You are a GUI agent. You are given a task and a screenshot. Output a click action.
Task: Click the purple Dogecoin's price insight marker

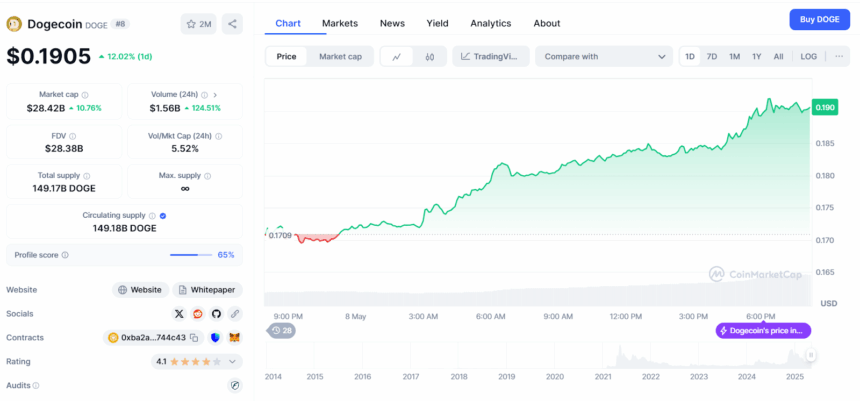763,330
